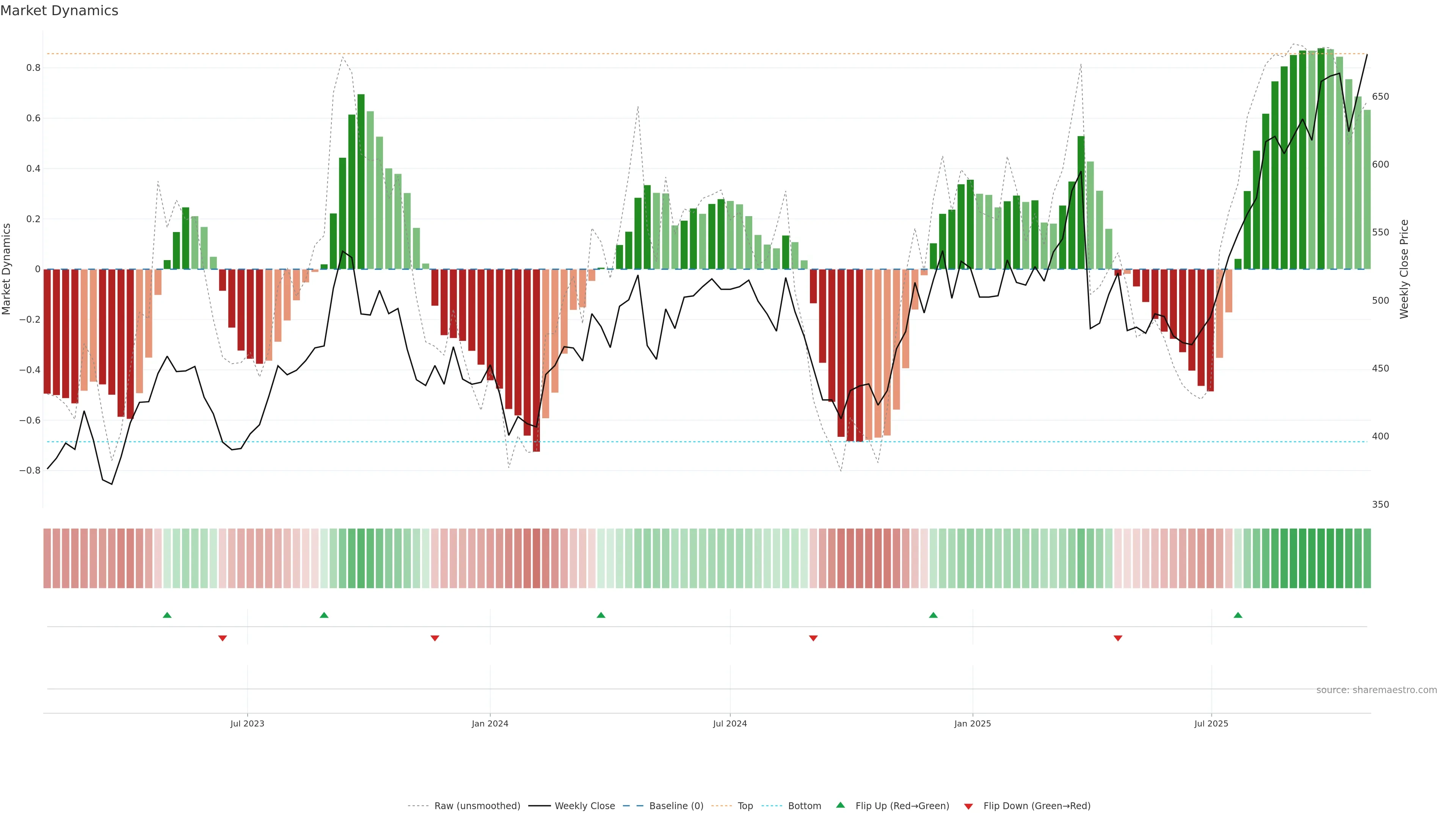The height and width of the screenshot is (819, 1456).
Task: Click the source: sharemaestro.com text
Action: tap(1376, 690)
